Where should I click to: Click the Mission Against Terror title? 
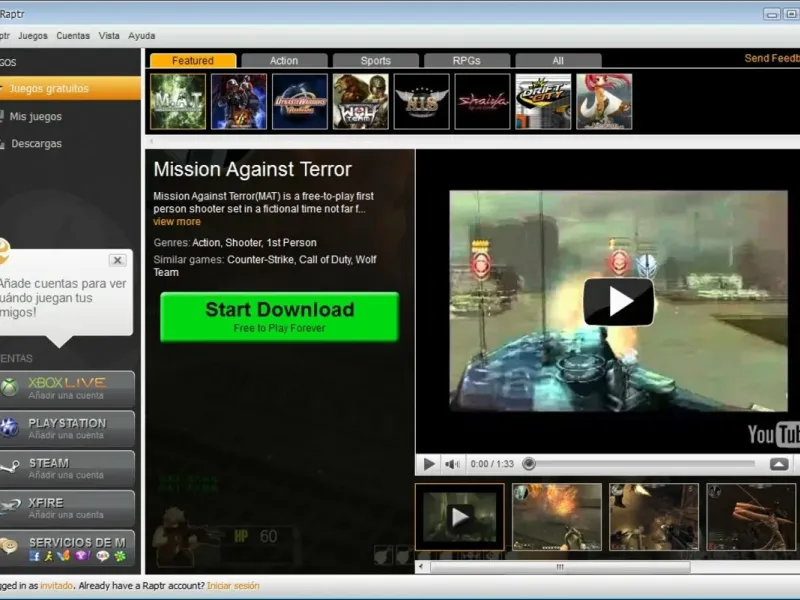tap(253, 169)
